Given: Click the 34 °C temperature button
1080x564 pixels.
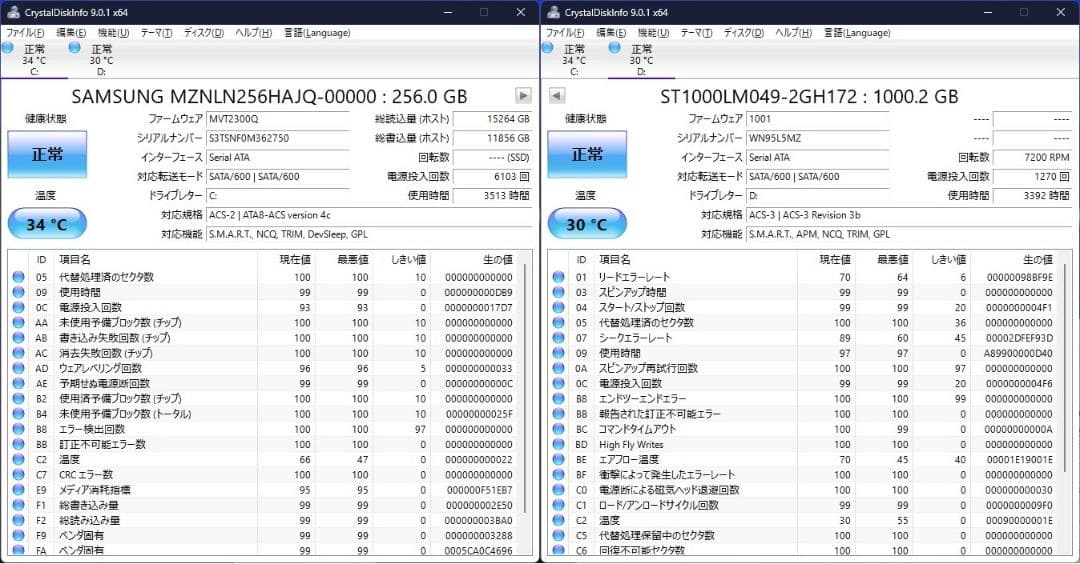Looking at the screenshot, I should 47,224.
